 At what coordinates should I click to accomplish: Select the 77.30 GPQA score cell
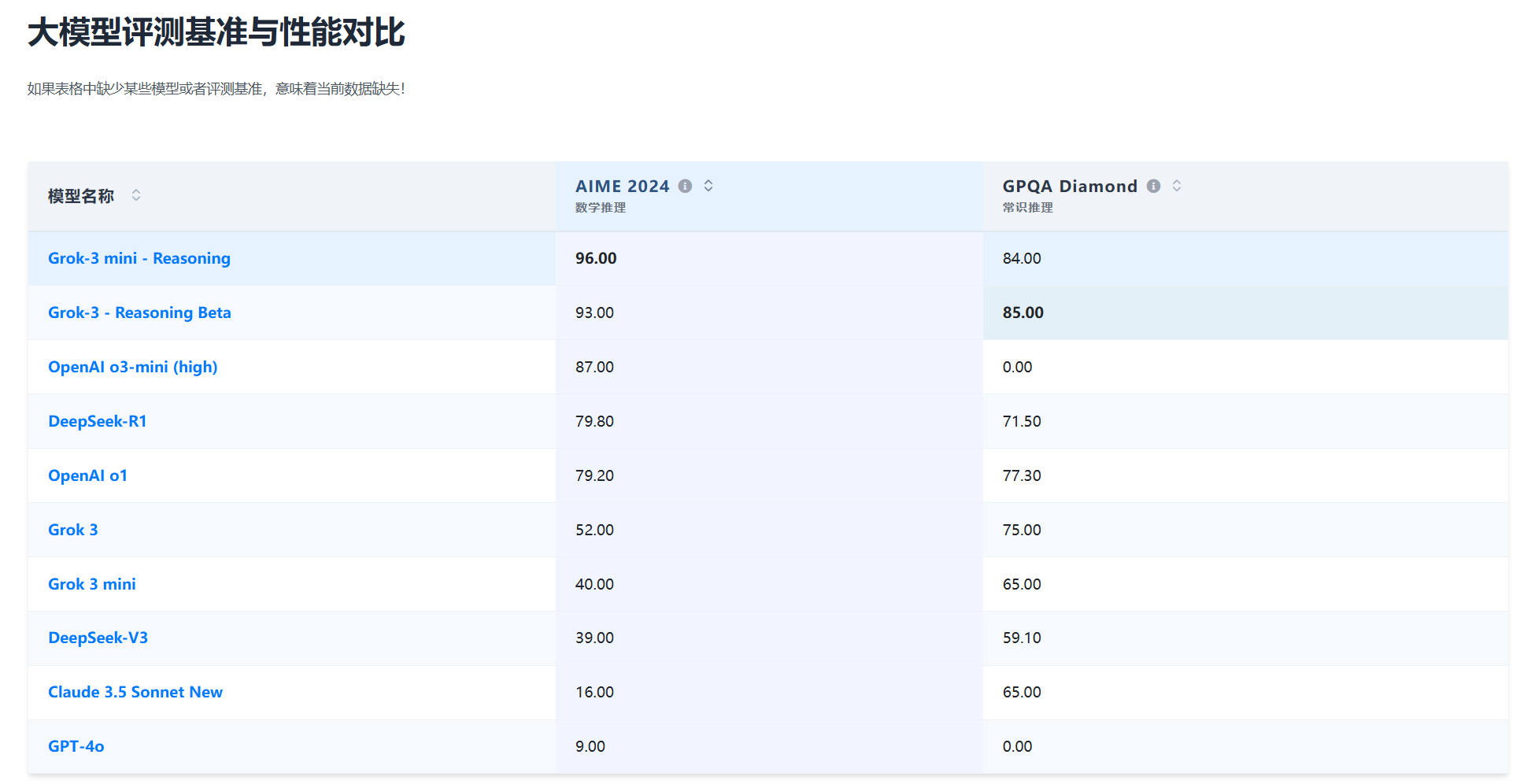point(1245,475)
